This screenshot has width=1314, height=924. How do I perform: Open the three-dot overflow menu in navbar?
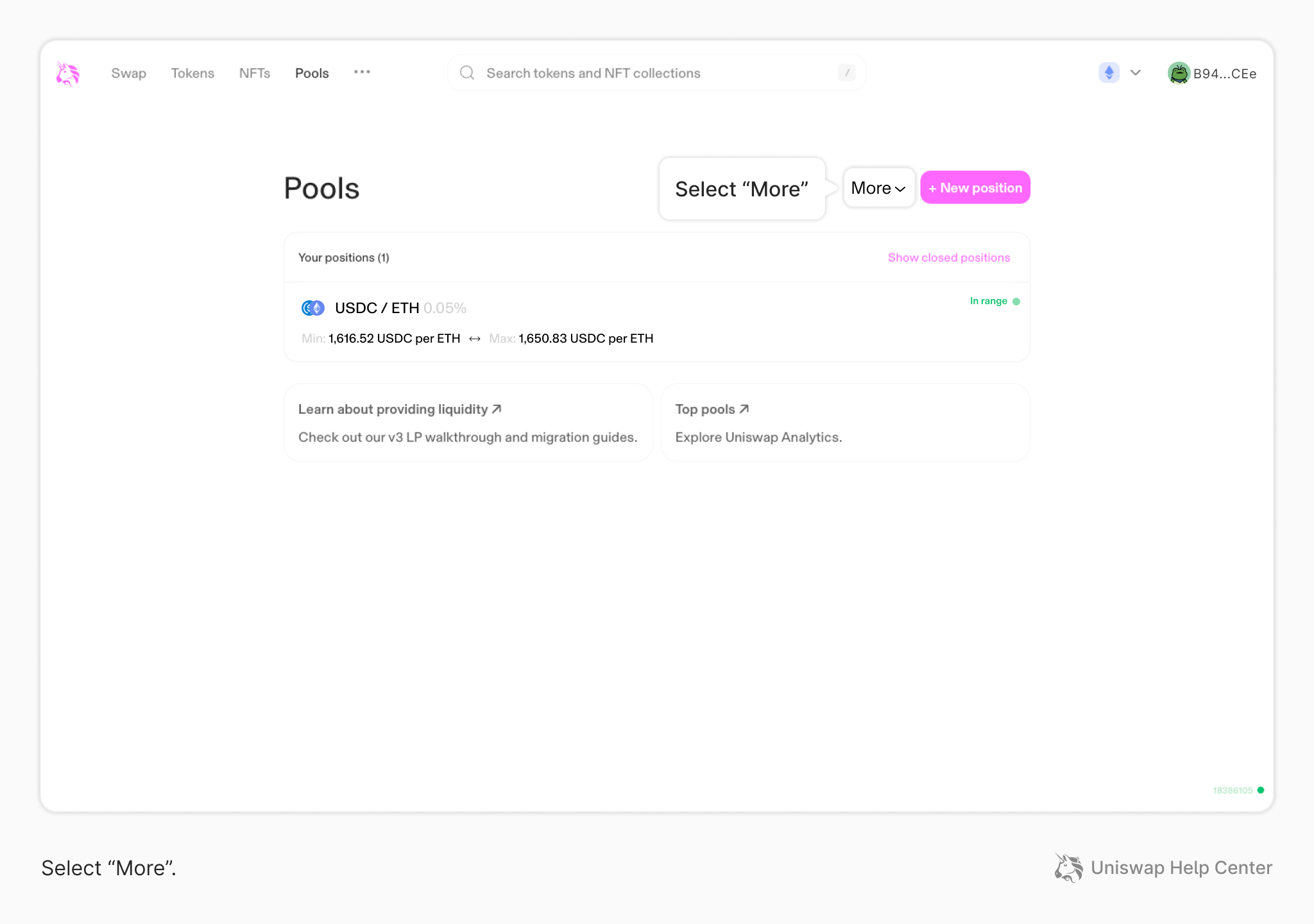362,73
